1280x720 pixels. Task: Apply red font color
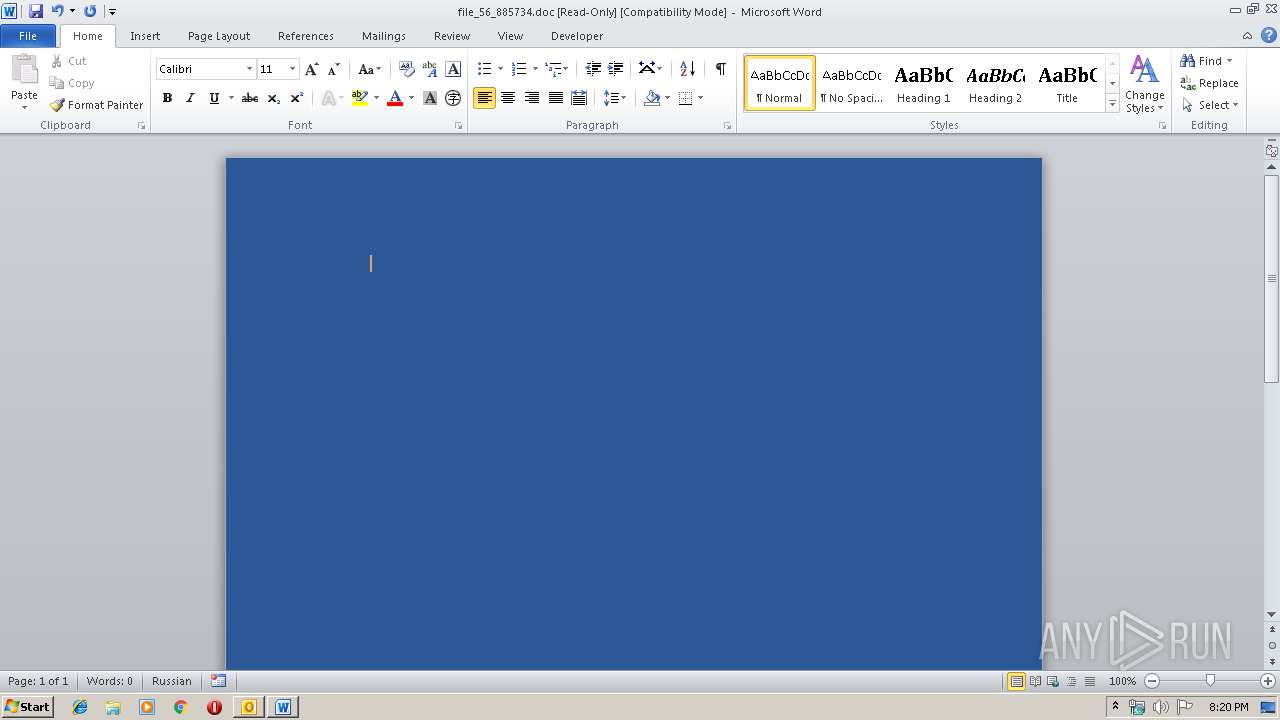coord(395,98)
